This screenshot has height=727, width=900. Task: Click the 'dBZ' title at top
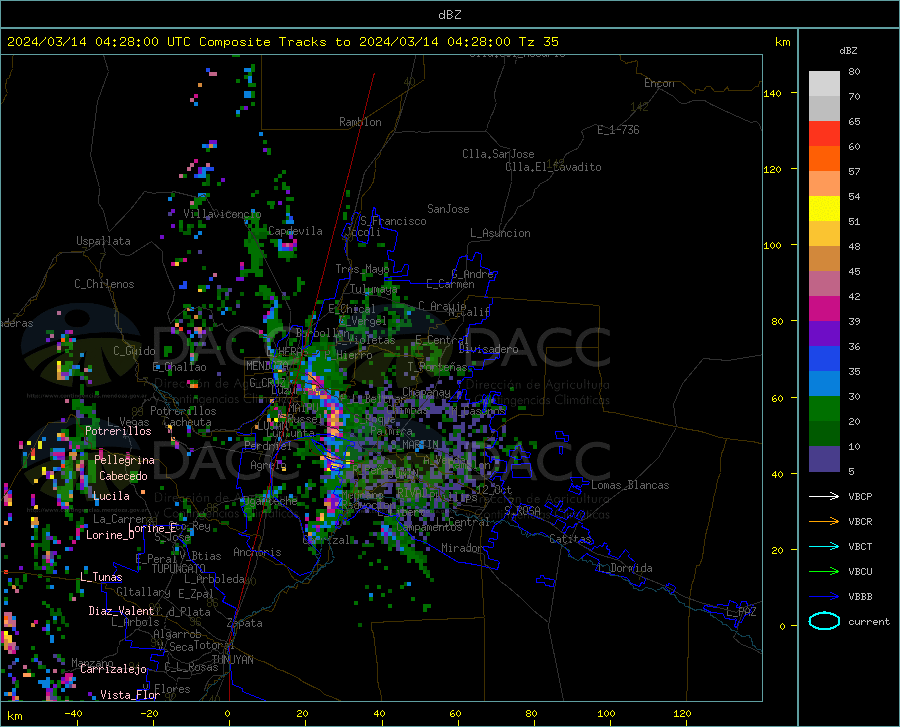click(449, 15)
